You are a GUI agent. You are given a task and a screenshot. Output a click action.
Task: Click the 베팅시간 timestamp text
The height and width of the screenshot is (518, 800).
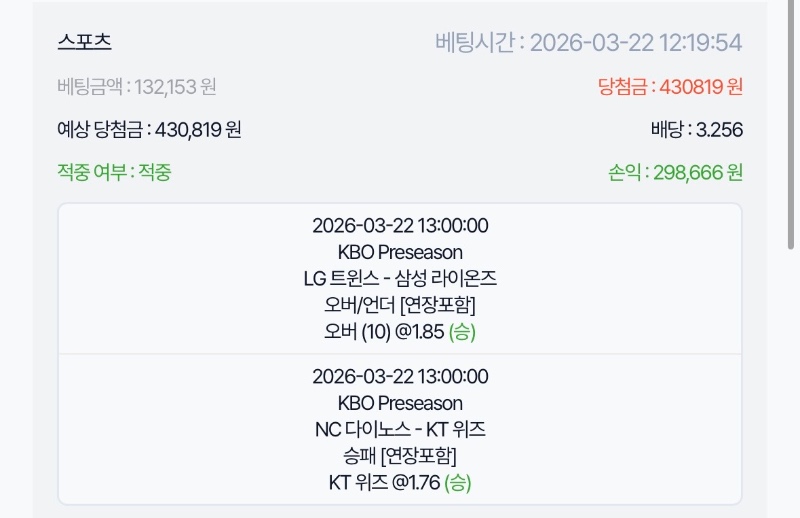tap(588, 42)
